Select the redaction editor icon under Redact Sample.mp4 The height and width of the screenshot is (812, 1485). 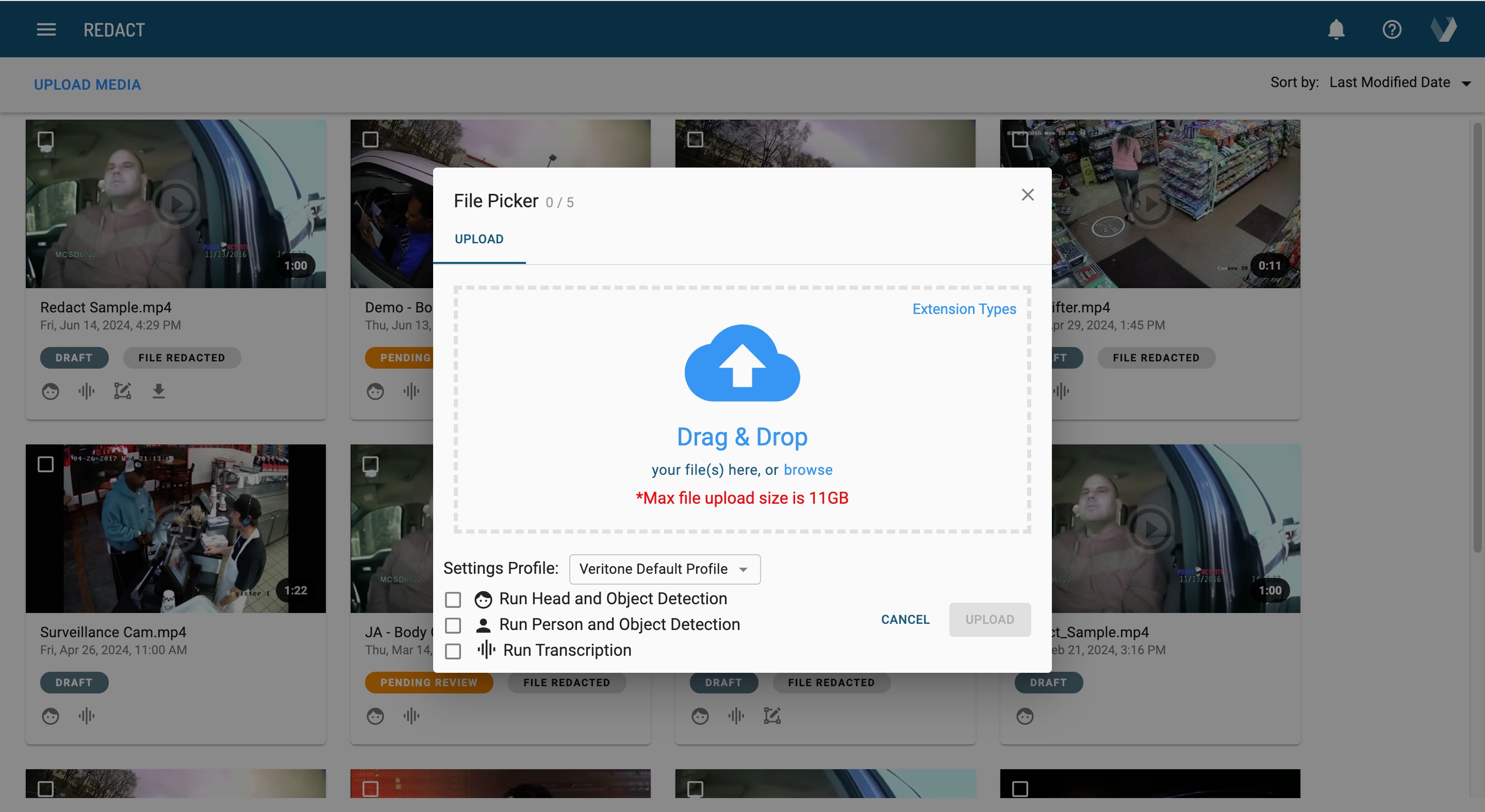pyautogui.click(x=122, y=391)
